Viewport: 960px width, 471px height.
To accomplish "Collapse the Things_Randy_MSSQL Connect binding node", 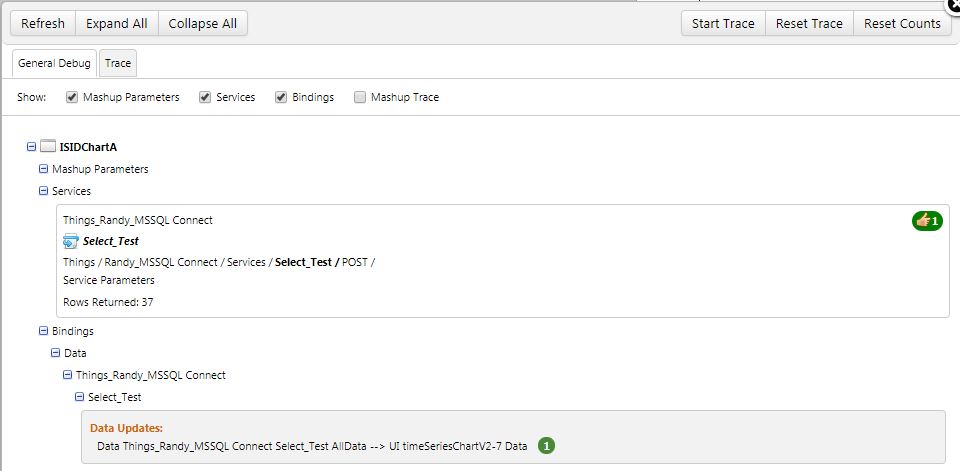I will pos(67,375).
